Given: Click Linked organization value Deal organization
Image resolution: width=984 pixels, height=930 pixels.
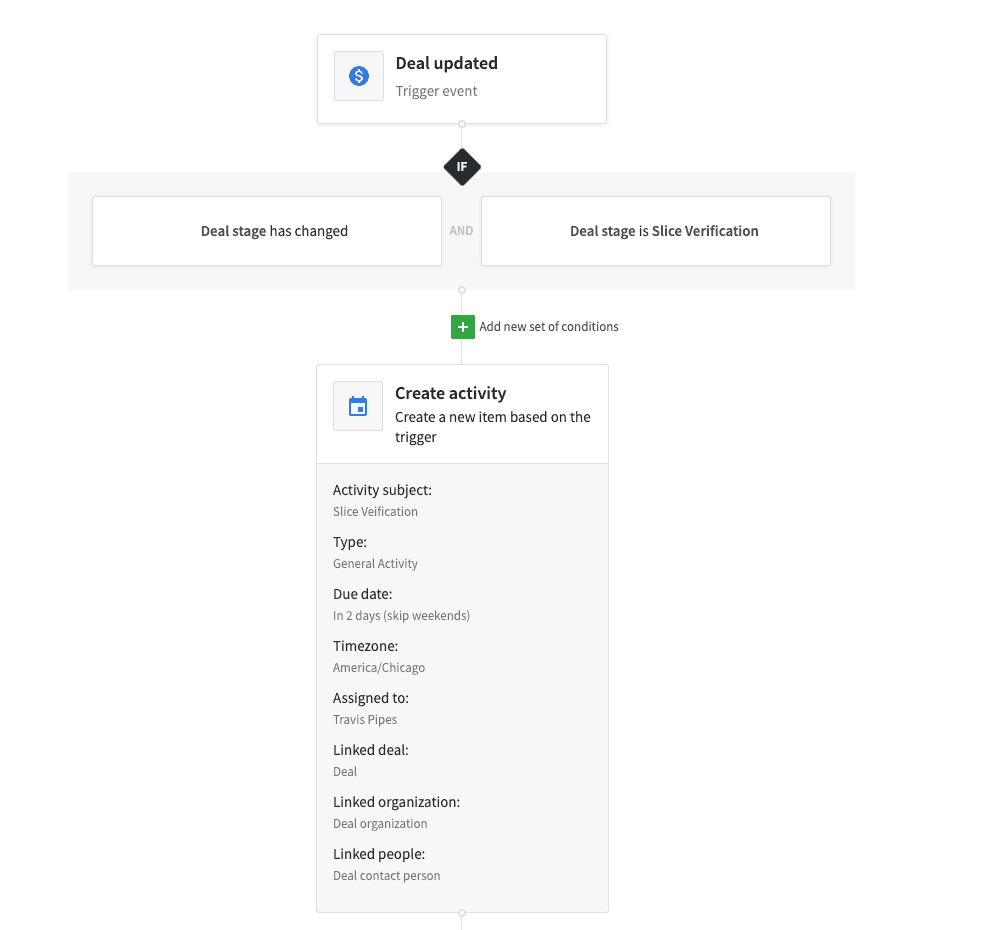Looking at the screenshot, I should tap(380, 824).
